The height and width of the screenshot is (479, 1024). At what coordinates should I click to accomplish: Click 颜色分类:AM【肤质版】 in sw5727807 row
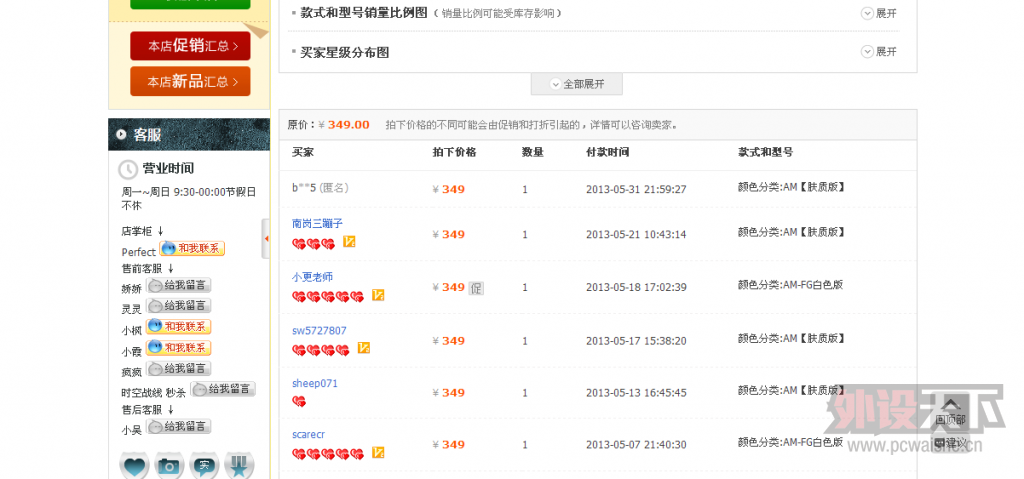792,339
